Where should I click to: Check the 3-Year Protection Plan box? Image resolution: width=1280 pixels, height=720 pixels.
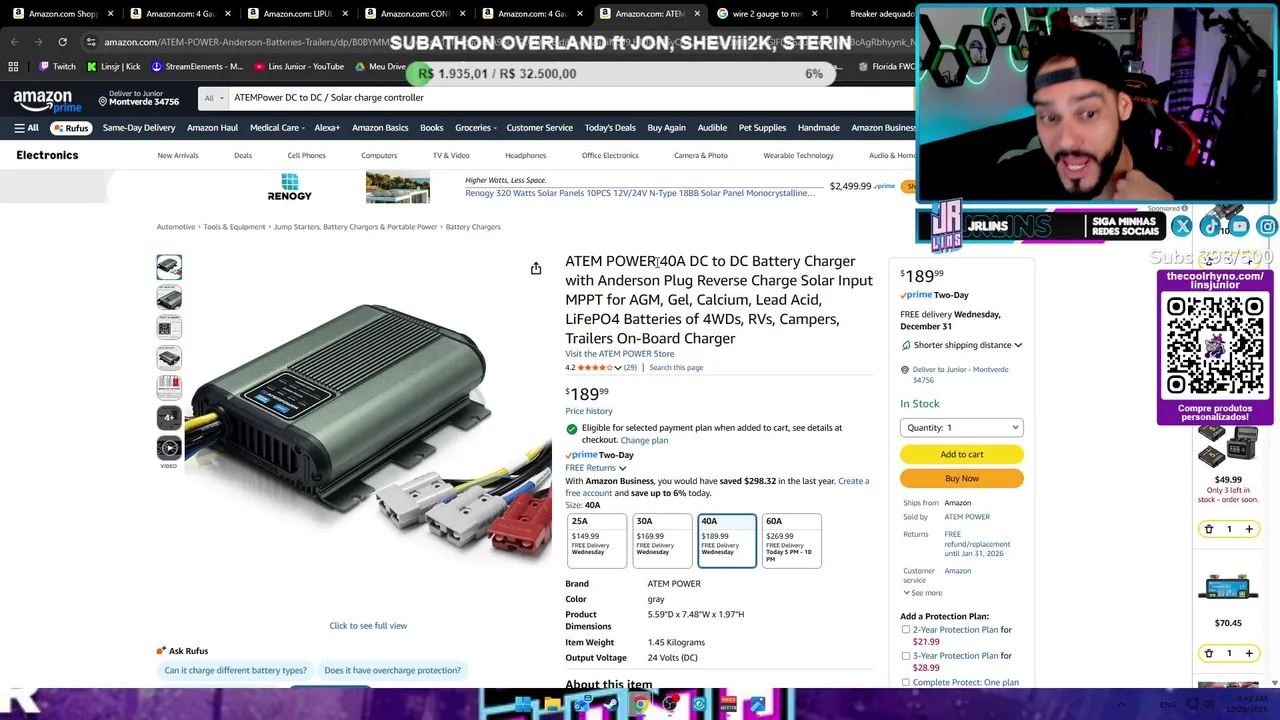[x=906, y=656]
